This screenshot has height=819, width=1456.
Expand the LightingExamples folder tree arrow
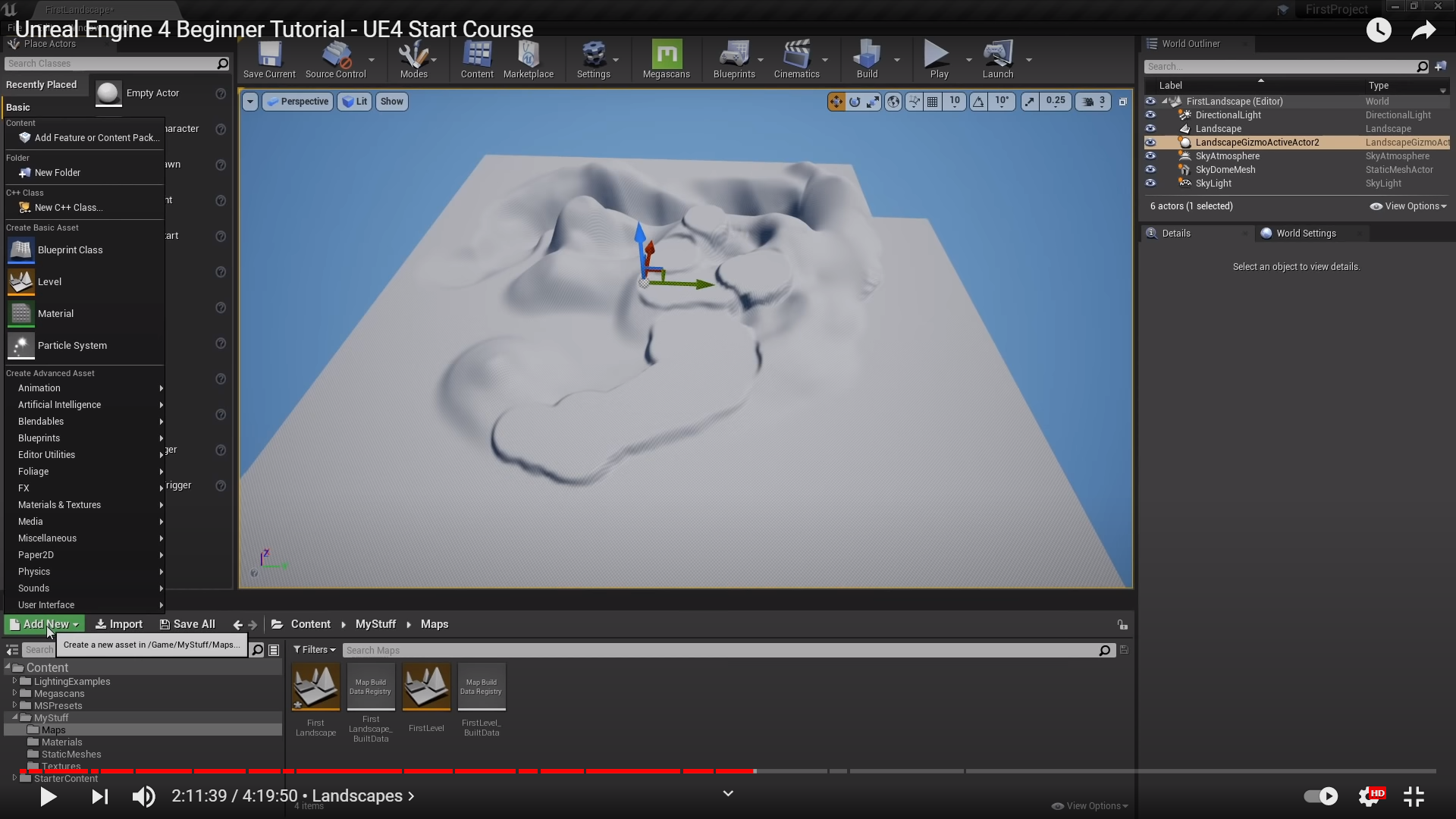coord(14,681)
